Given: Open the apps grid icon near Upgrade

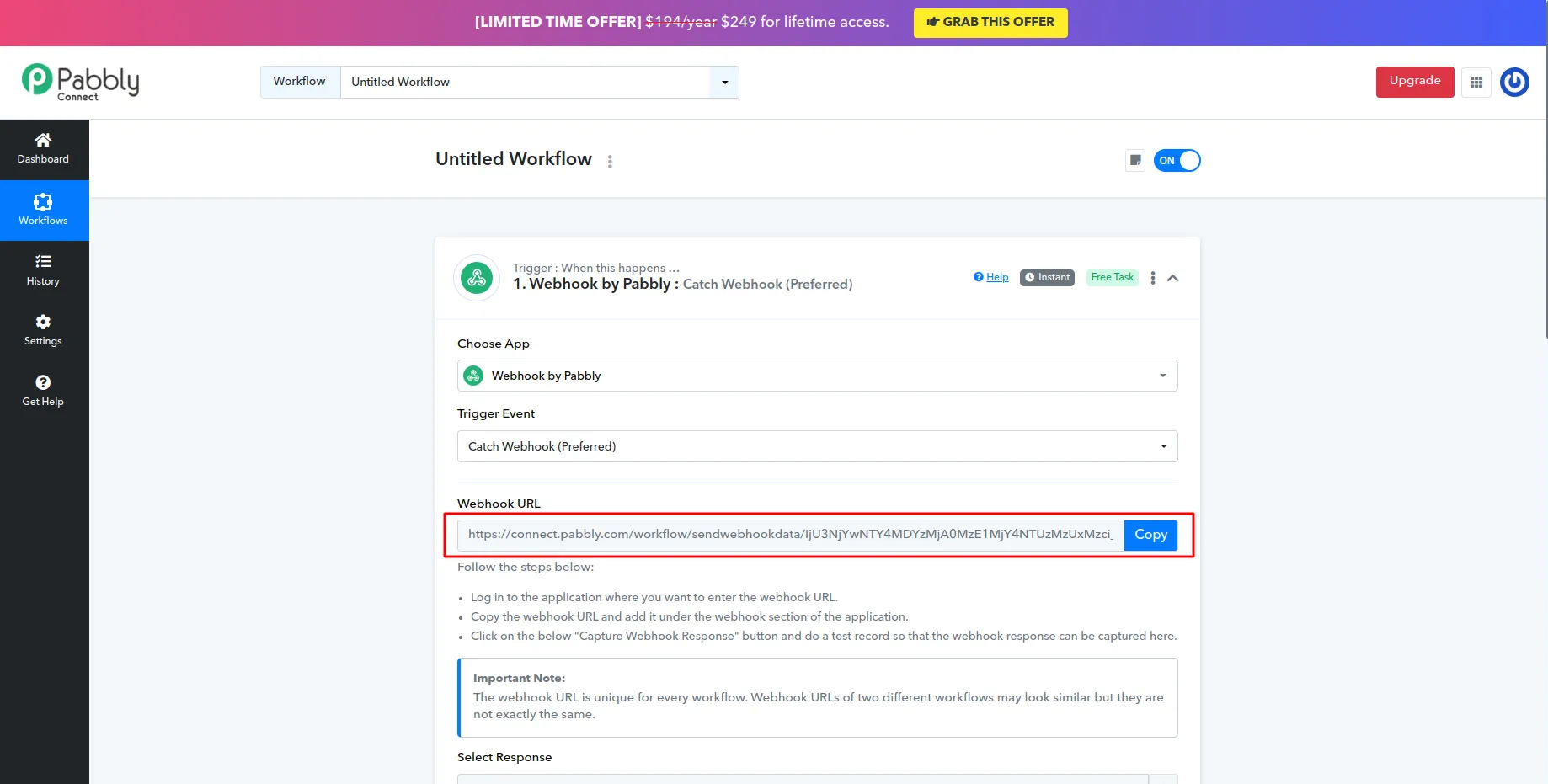Looking at the screenshot, I should 1476,82.
